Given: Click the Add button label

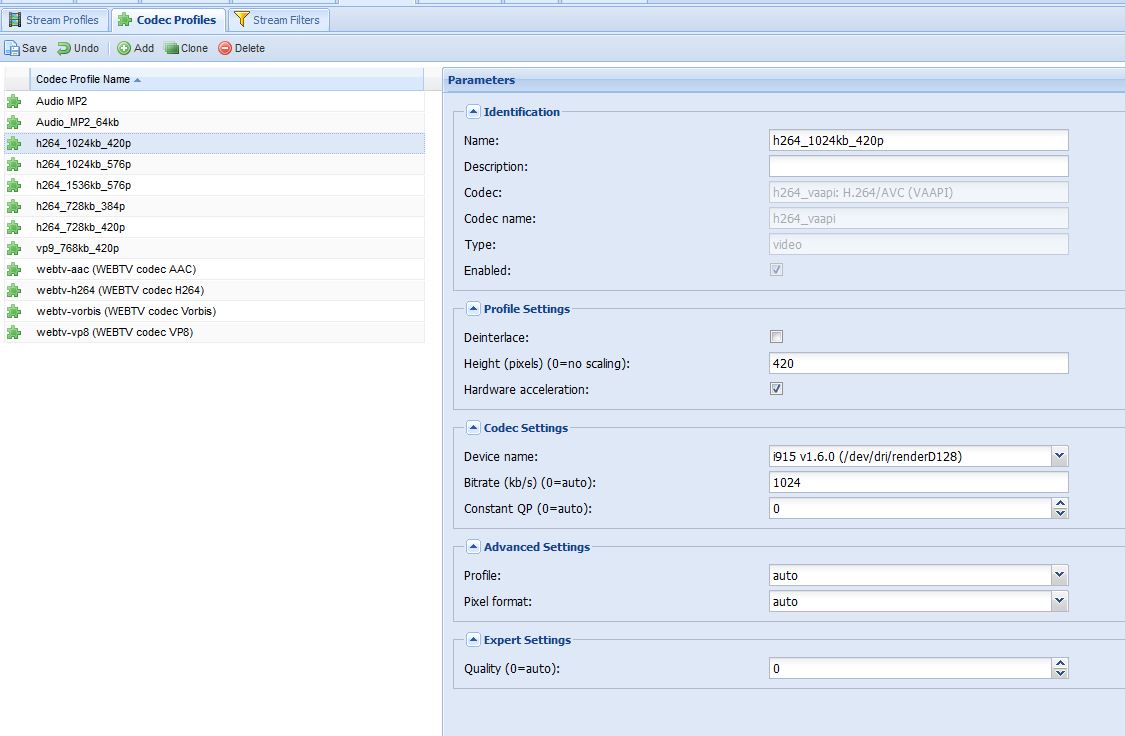Looking at the screenshot, I should pos(144,48).
